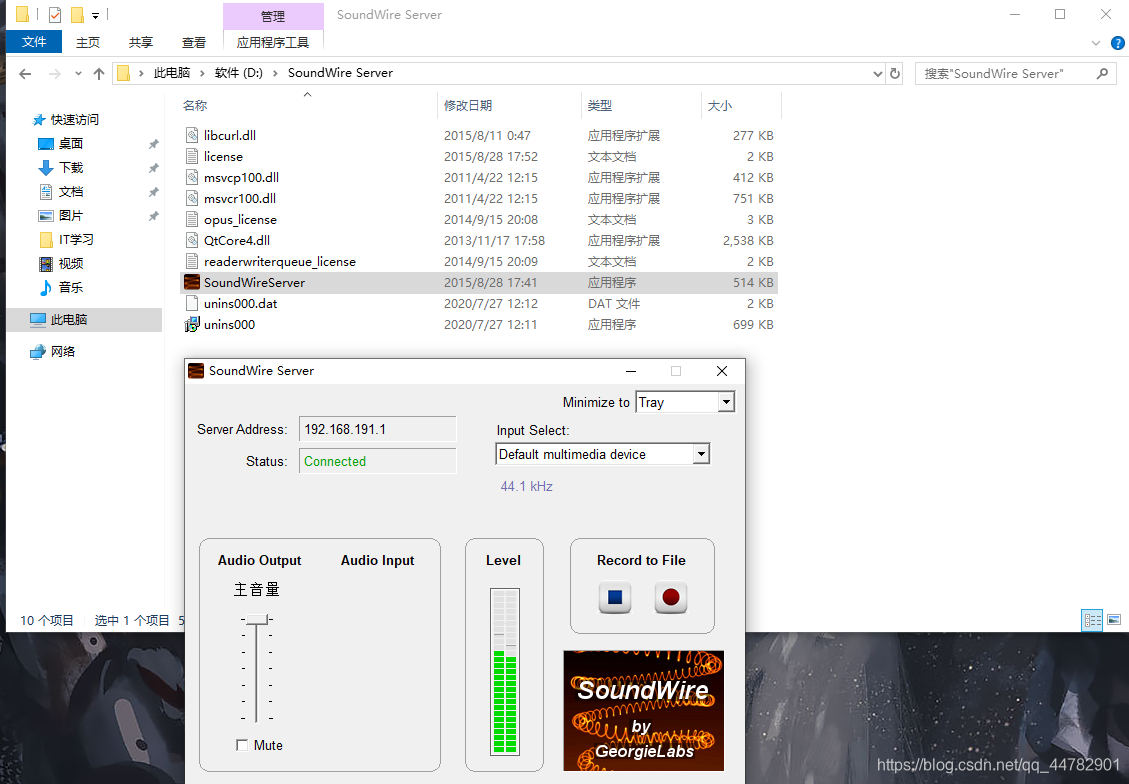Click the SoundWire Server dialog title icon
Viewport: 1129px width, 784px height.
pyautogui.click(x=196, y=371)
